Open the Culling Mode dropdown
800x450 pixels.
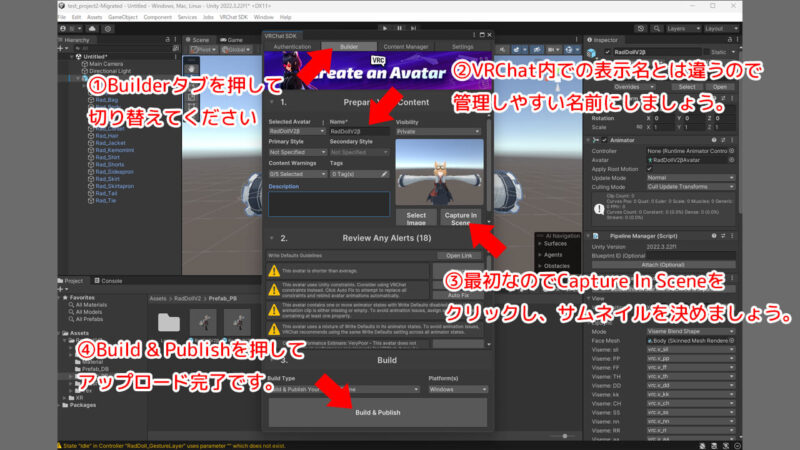coord(690,187)
